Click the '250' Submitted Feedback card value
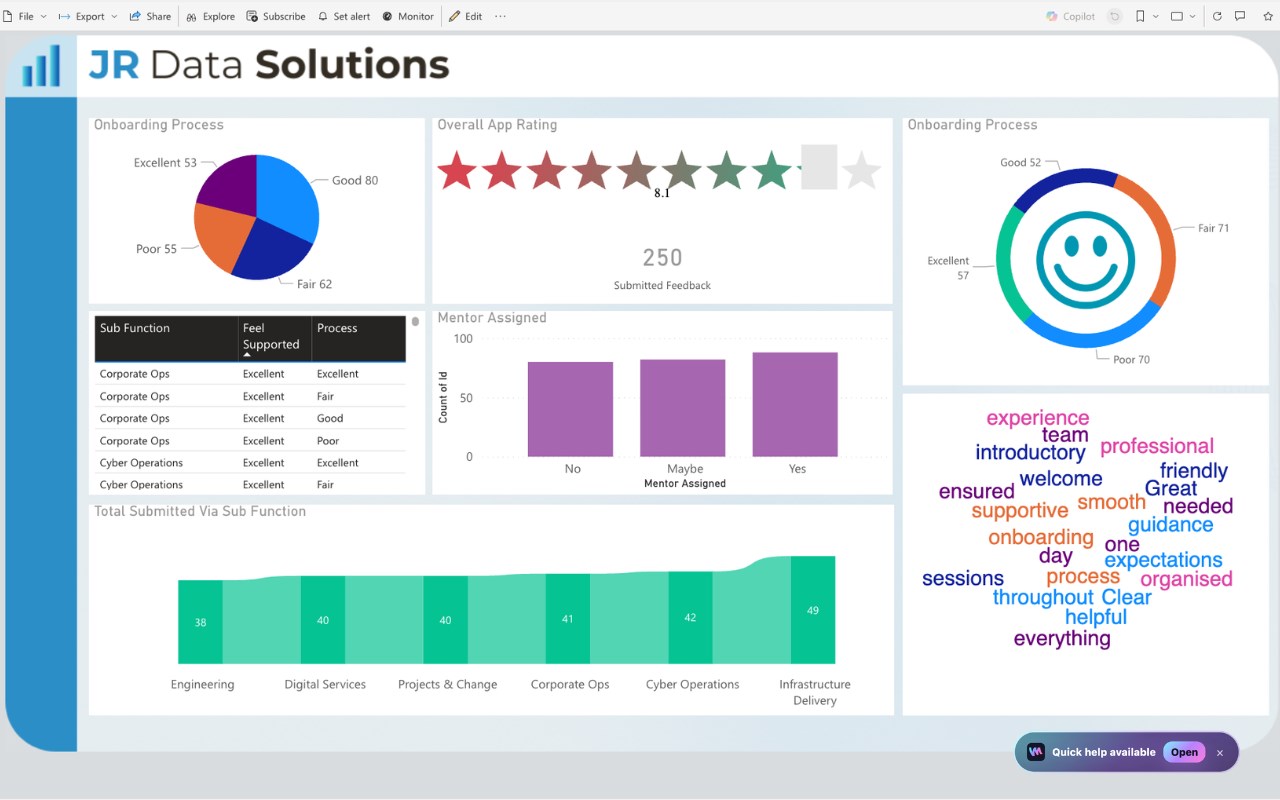1280x800 pixels. (662, 258)
